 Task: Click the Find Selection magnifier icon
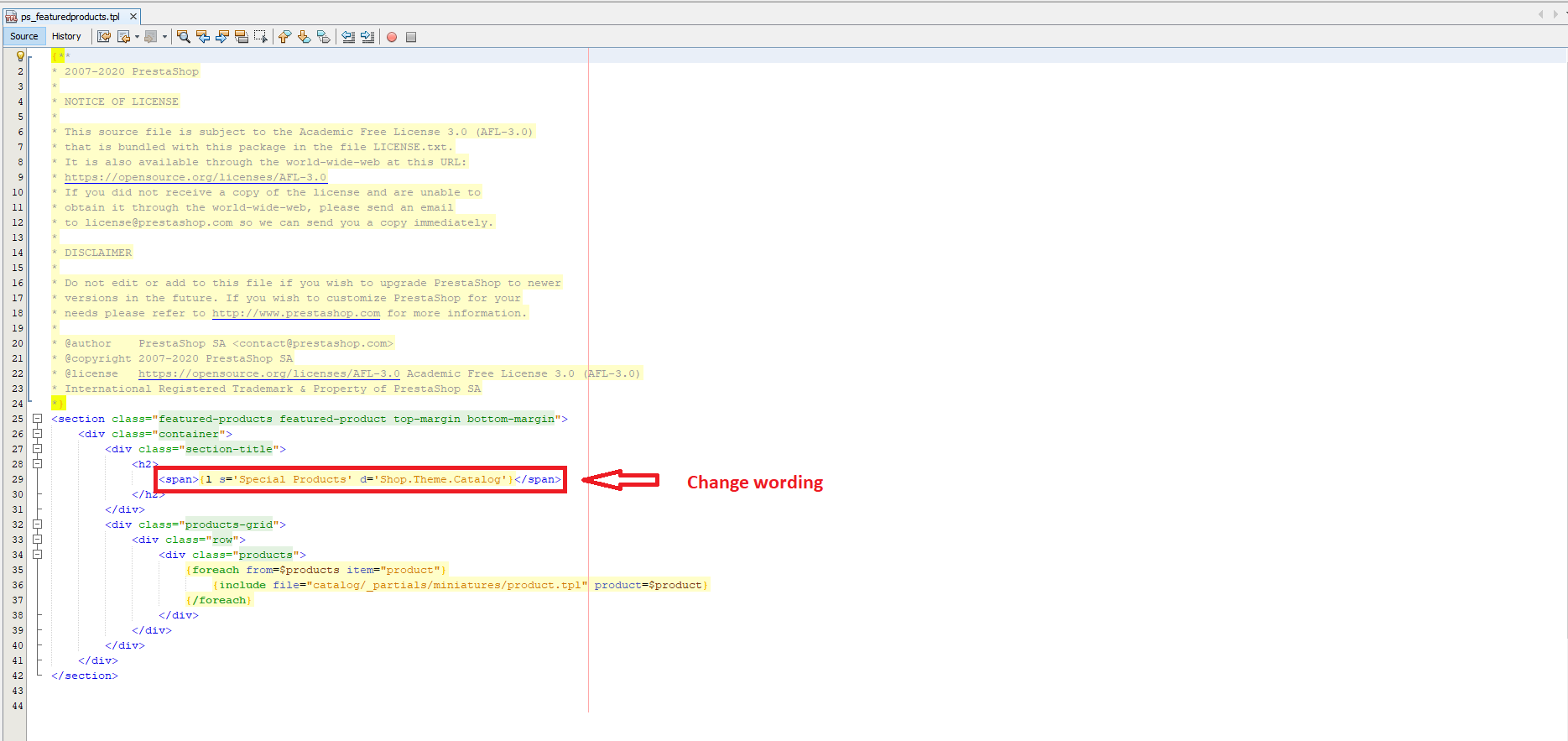click(x=183, y=37)
